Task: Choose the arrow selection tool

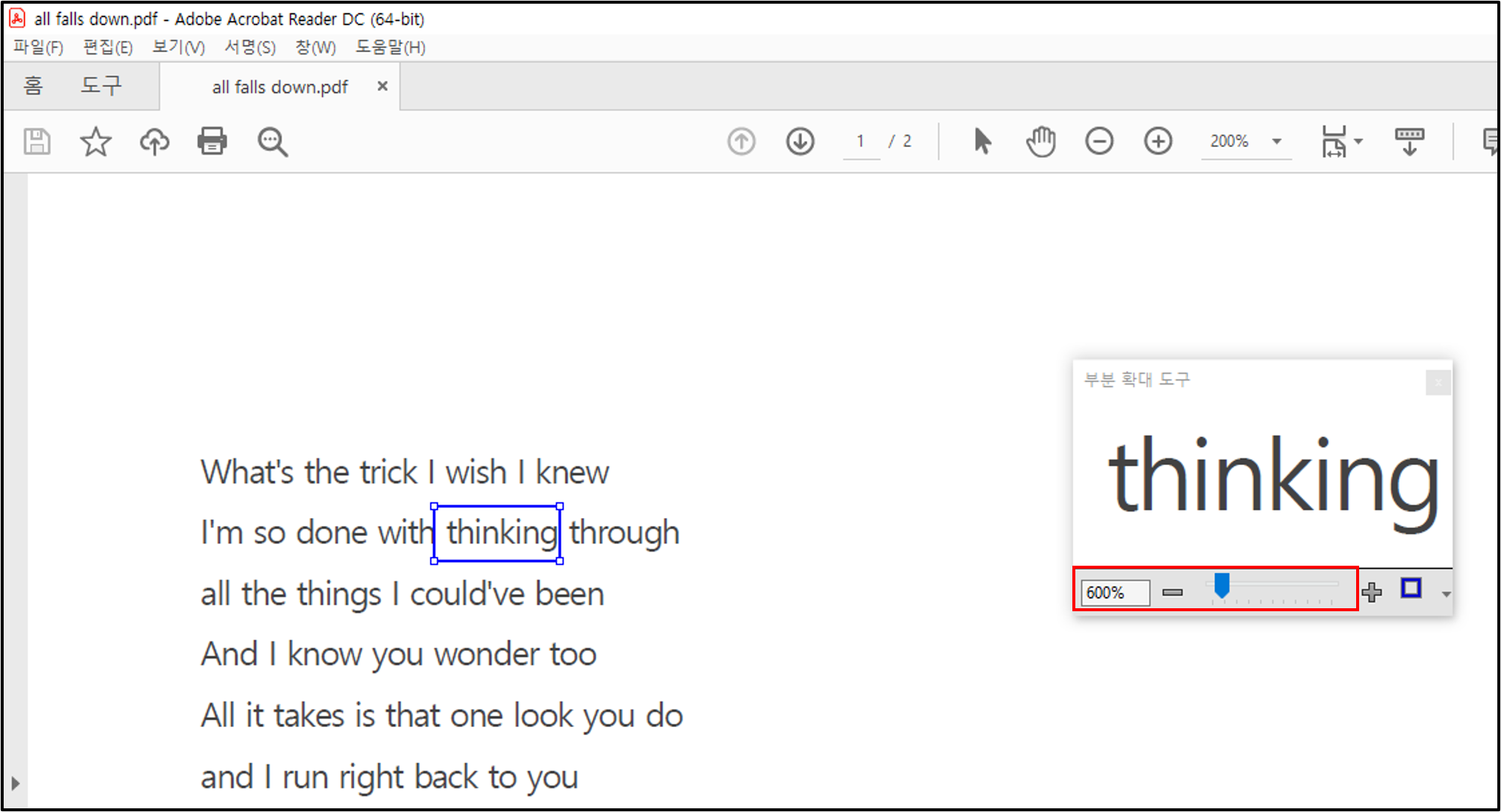Action: click(982, 141)
